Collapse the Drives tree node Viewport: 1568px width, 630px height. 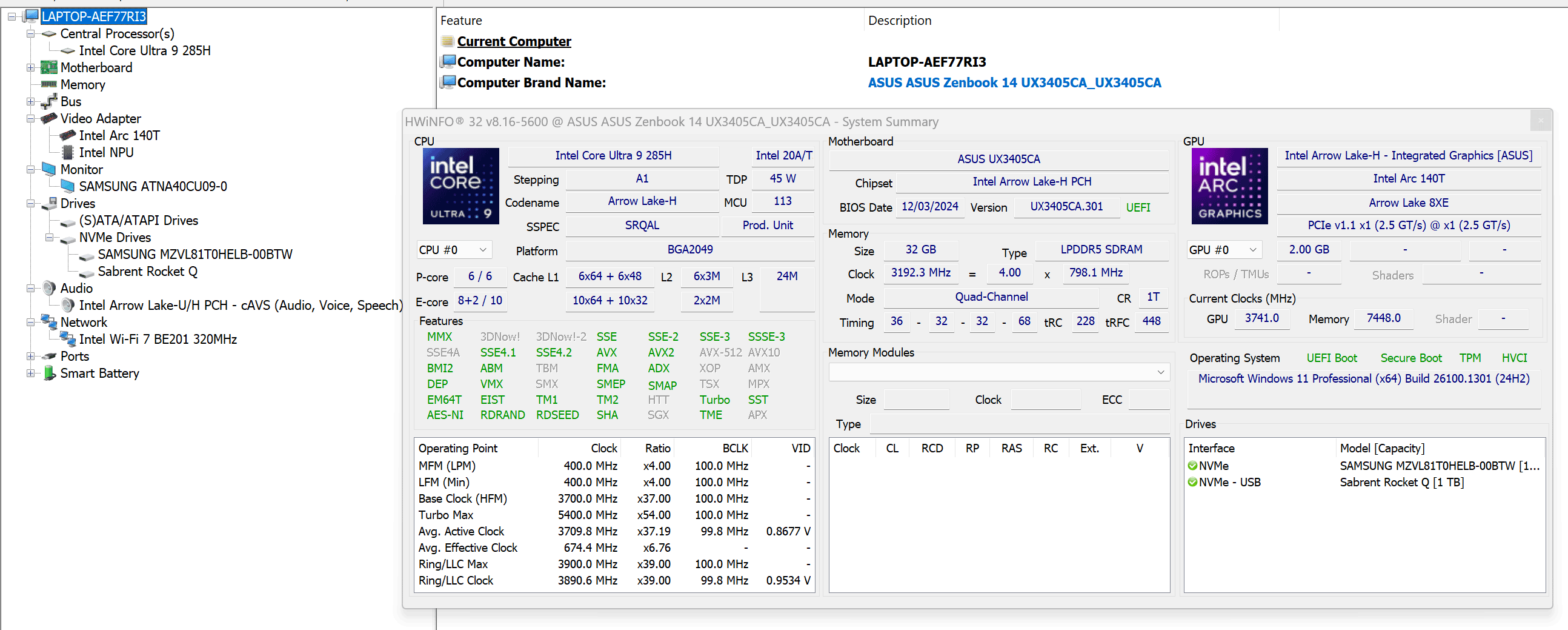click(x=30, y=204)
